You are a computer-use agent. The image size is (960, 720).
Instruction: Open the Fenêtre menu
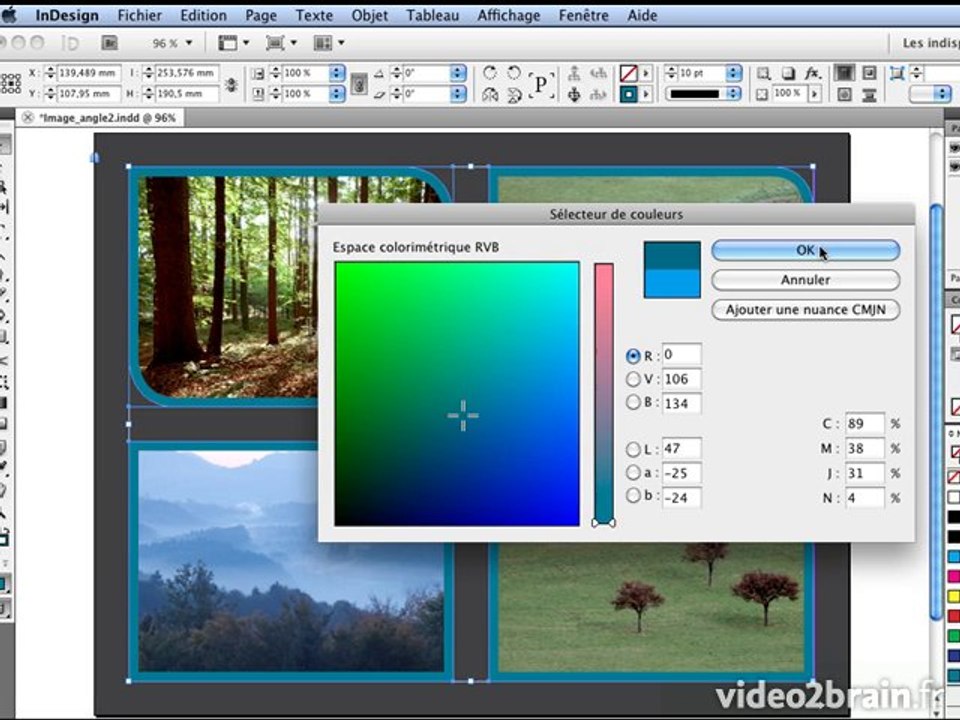583,15
